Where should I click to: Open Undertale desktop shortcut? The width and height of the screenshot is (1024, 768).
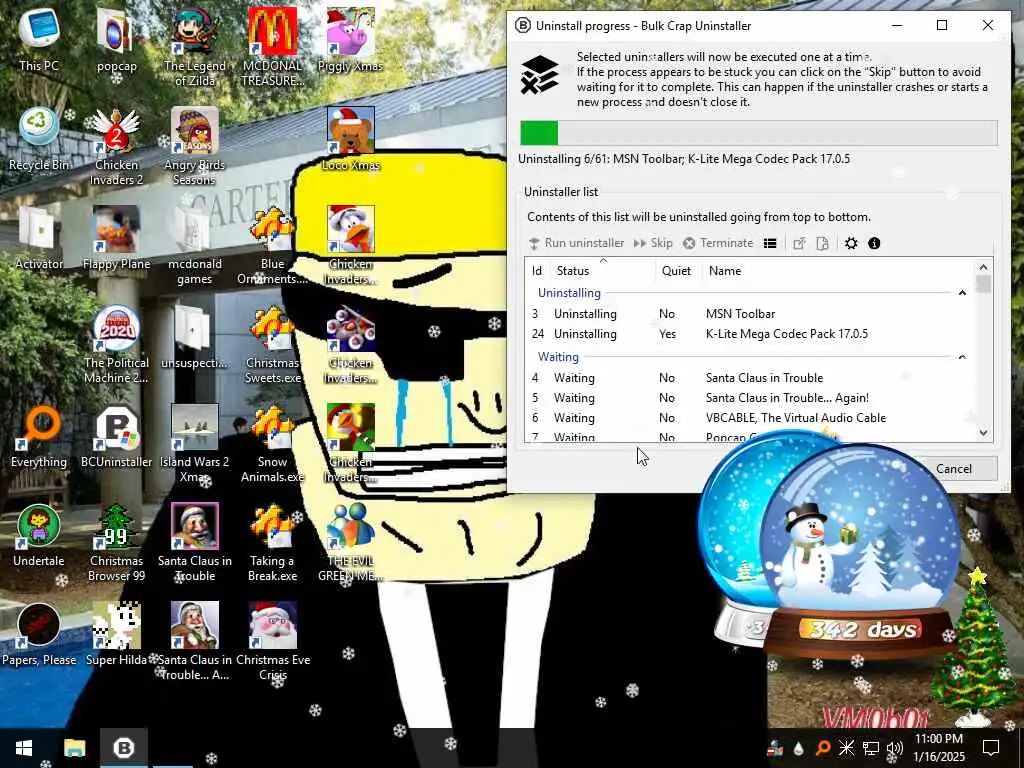(39, 536)
